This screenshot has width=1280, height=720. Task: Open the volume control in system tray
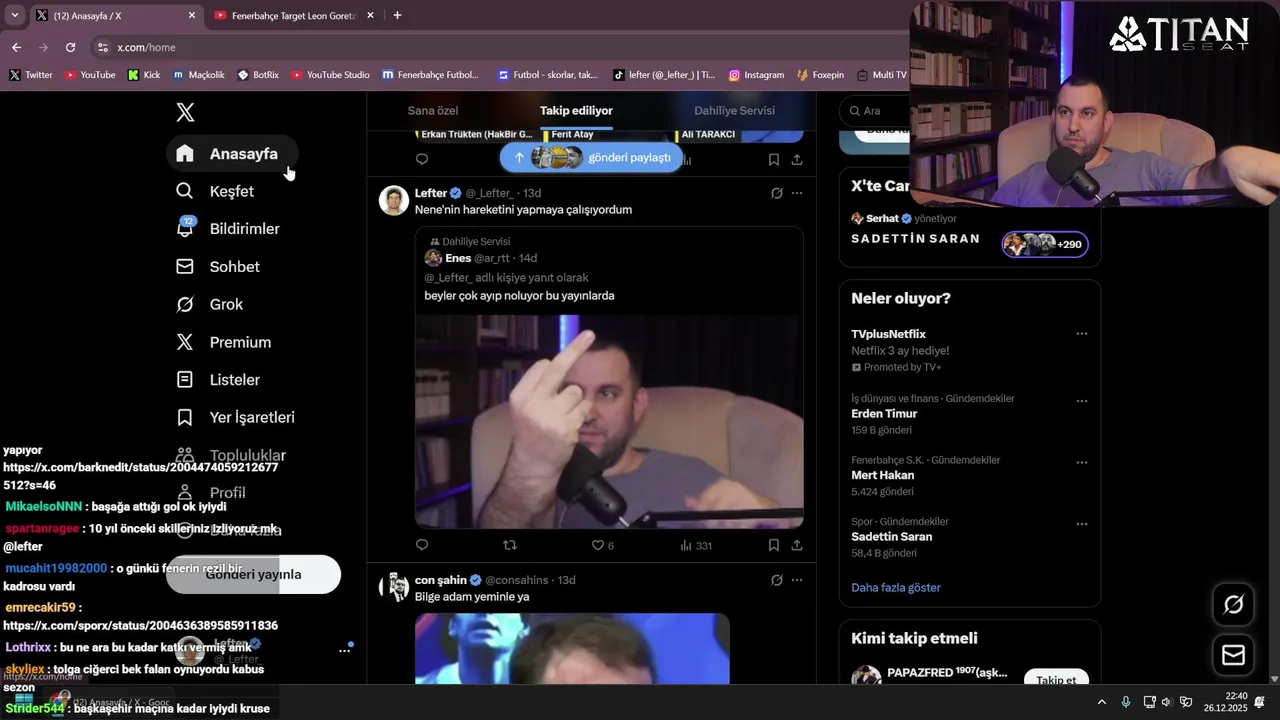[1166, 702]
